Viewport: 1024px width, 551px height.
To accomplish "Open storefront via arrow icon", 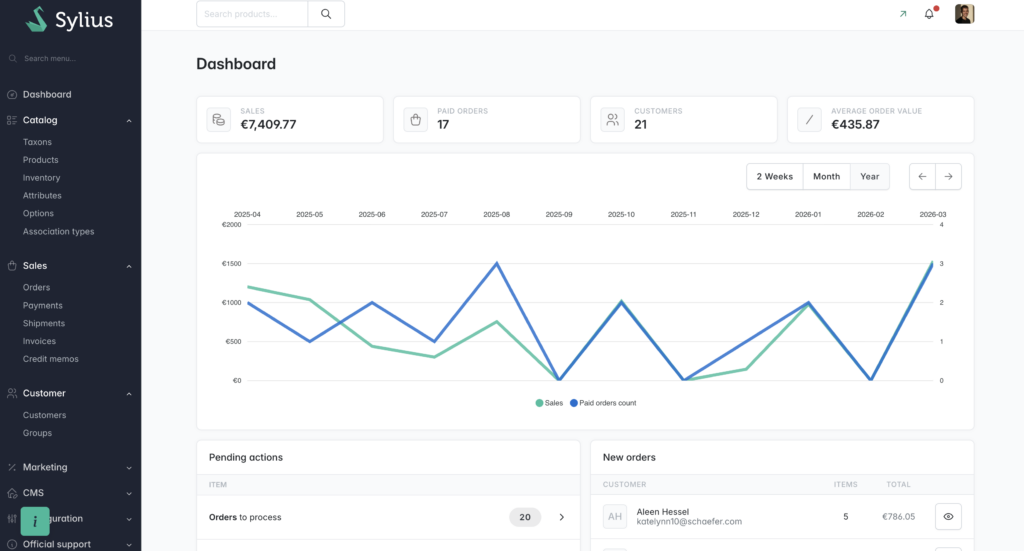I will click(903, 14).
